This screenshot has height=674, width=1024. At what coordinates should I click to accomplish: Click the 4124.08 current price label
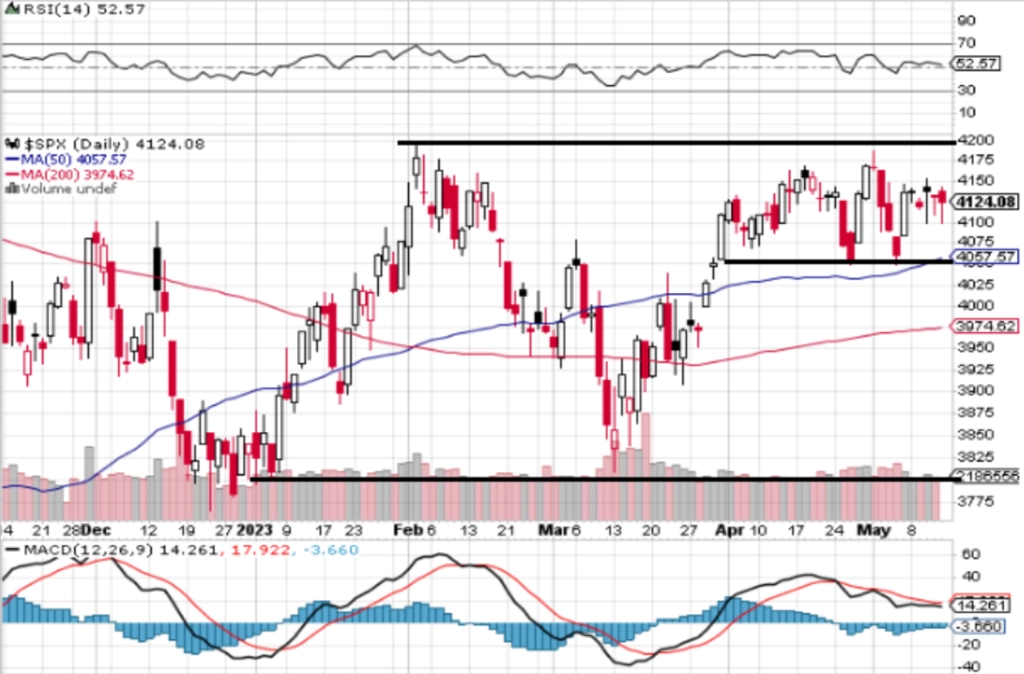985,202
